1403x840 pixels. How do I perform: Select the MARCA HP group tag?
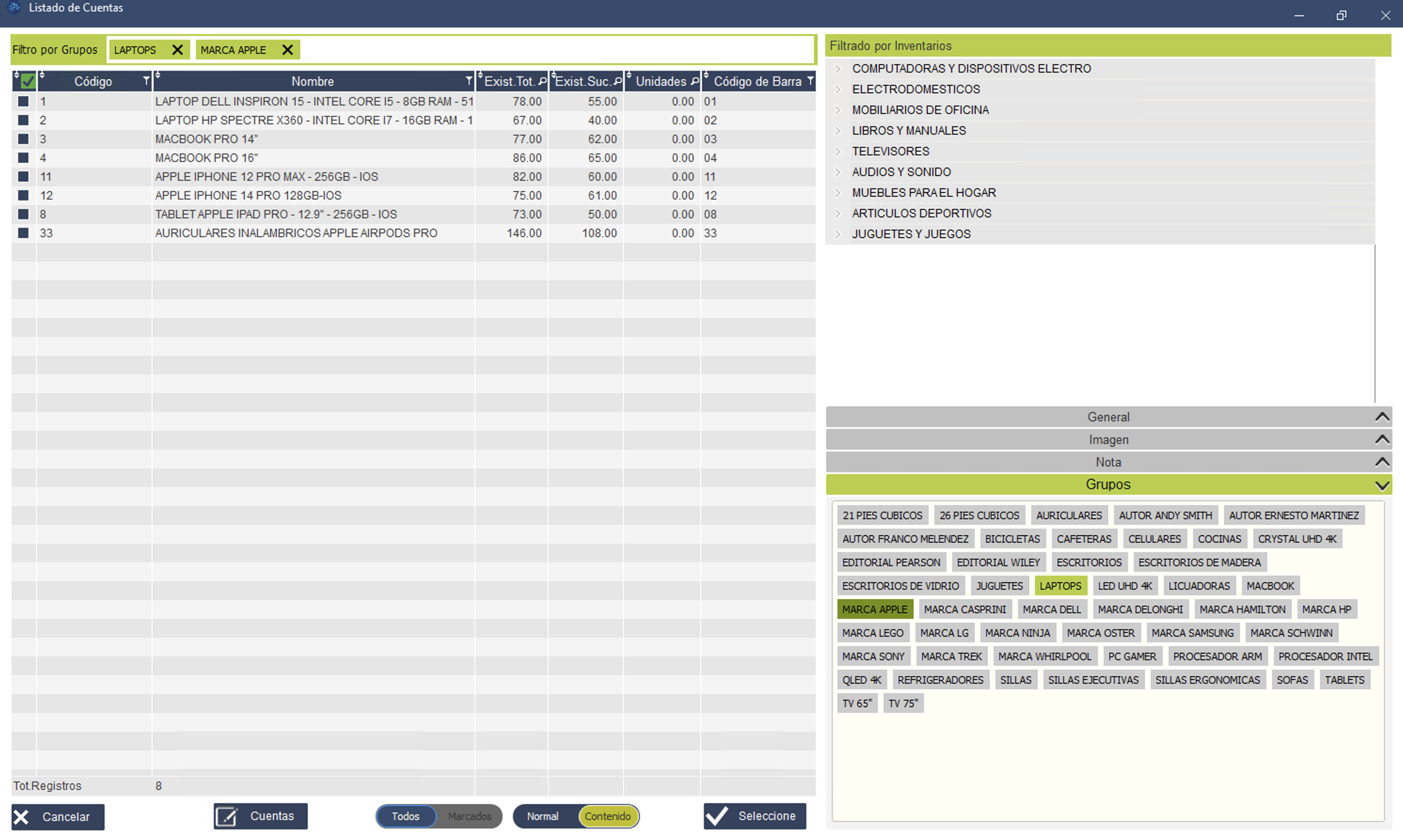1326,610
